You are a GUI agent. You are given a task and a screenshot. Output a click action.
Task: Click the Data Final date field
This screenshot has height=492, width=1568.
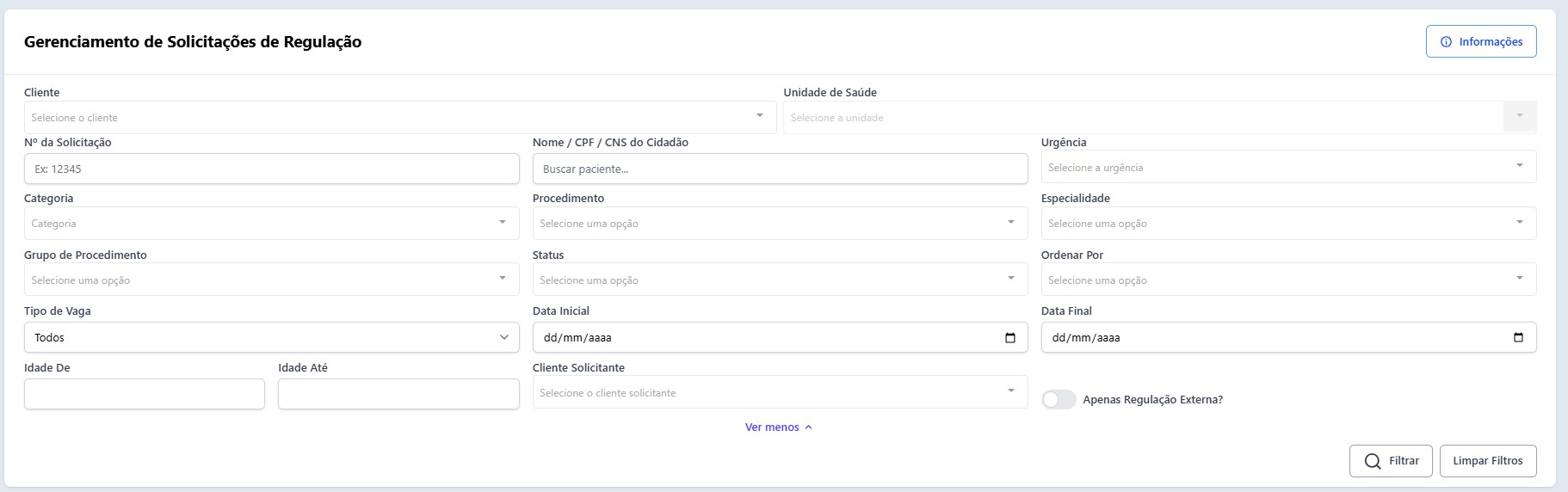tap(1288, 337)
